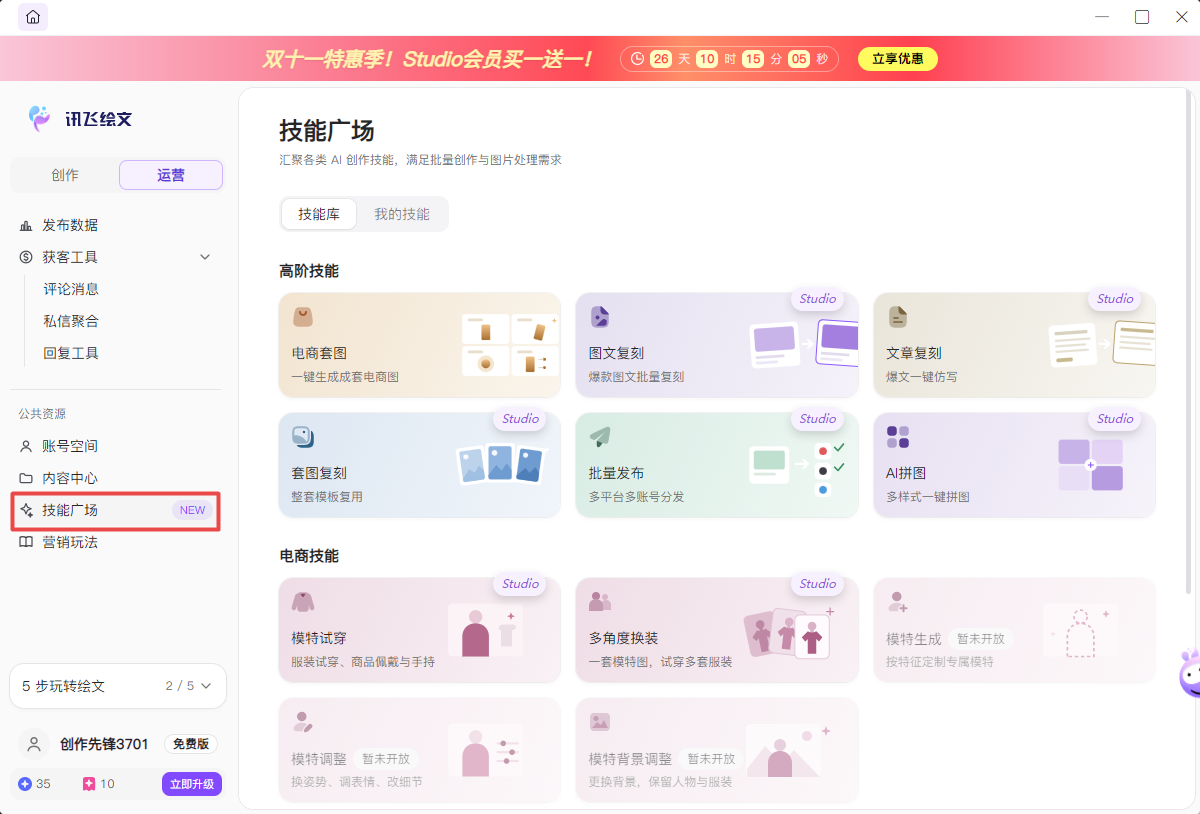The width and height of the screenshot is (1200, 814).
Task: Click the 暂未开放 label on 模特背景调整
Action: (711, 758)
